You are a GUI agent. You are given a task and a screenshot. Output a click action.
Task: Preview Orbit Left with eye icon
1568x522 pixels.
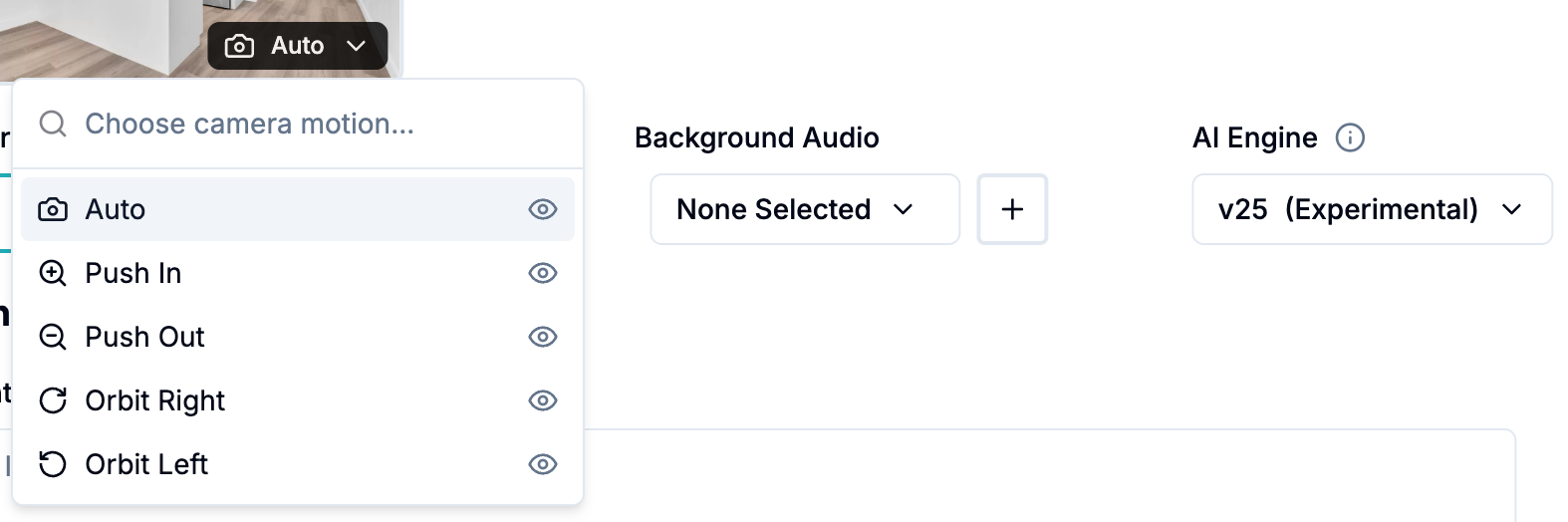(x=543, y=464)
